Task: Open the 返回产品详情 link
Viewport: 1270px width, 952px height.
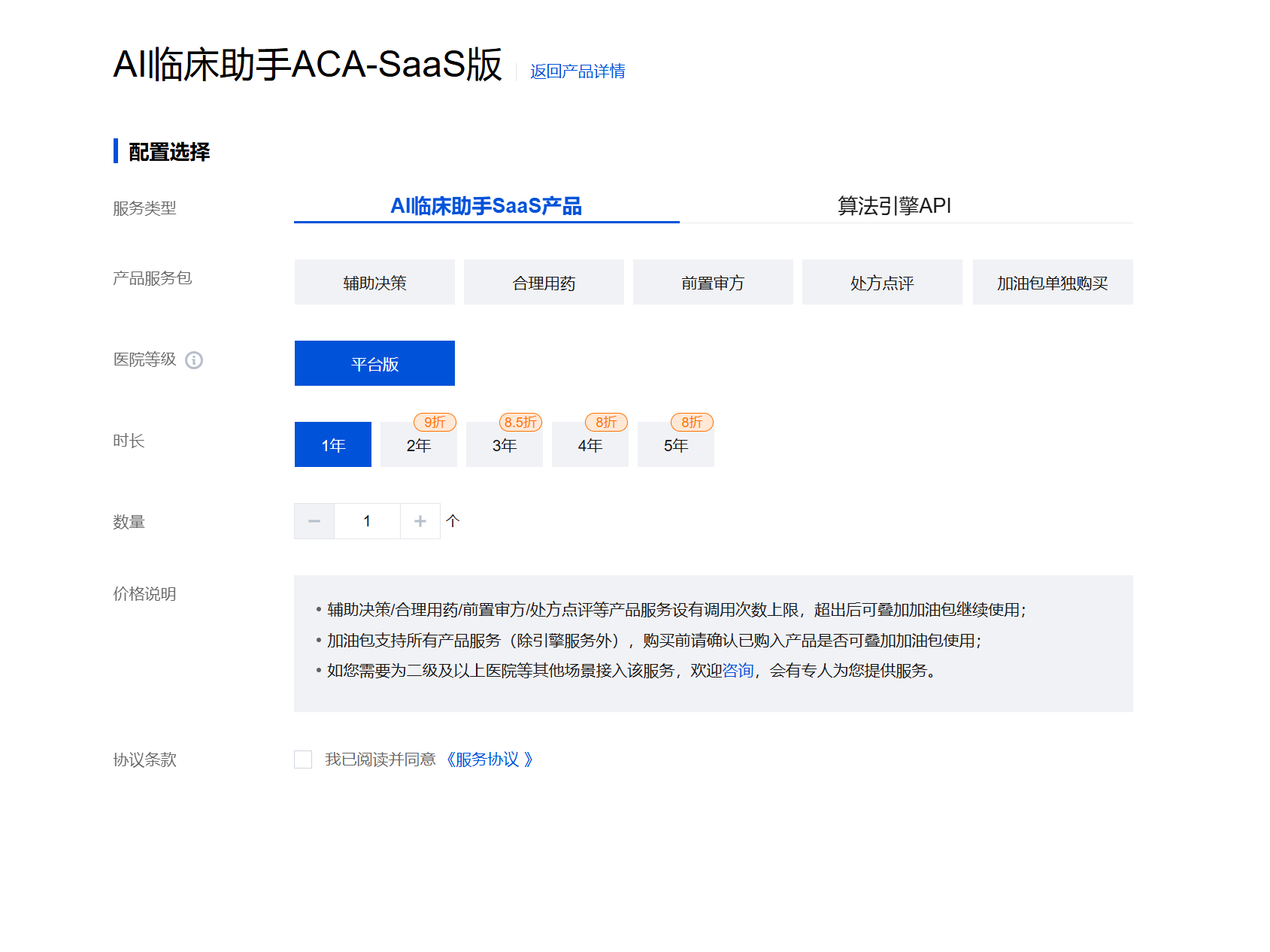Action: [577, 71]
